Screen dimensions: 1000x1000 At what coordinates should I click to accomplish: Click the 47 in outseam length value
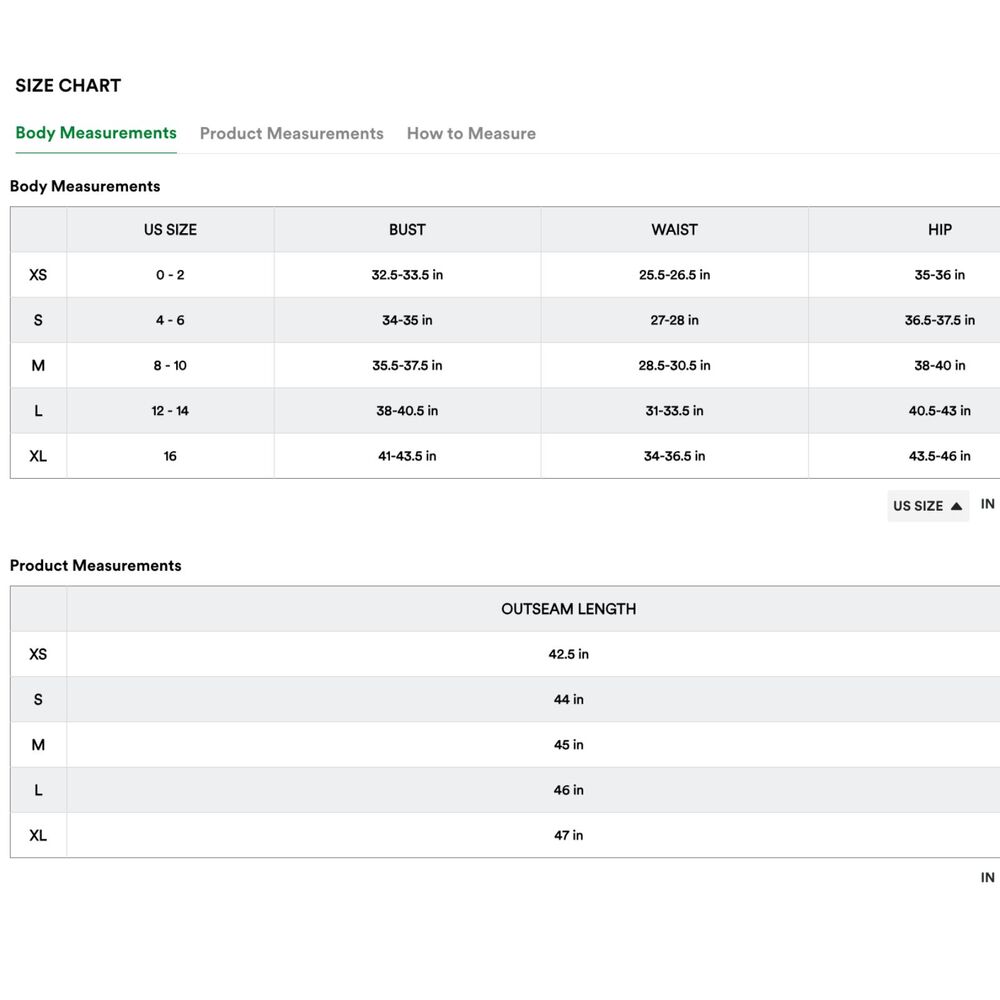[x=568, y=835]
